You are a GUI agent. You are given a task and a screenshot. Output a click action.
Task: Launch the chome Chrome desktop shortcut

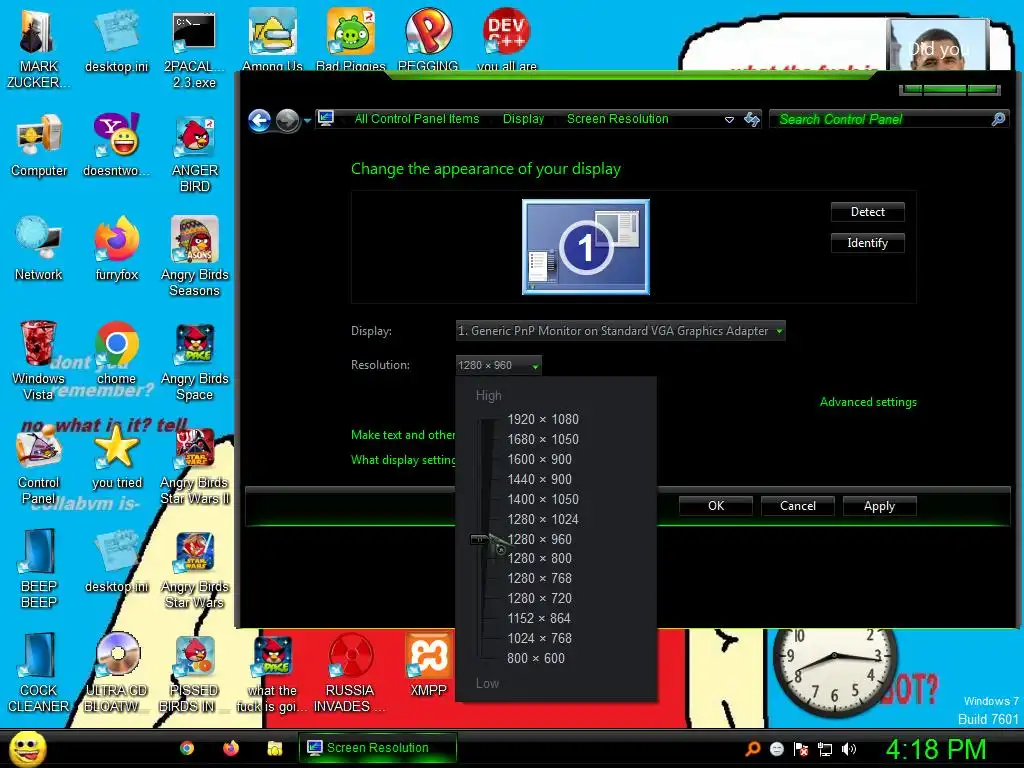tap(116, 353)
